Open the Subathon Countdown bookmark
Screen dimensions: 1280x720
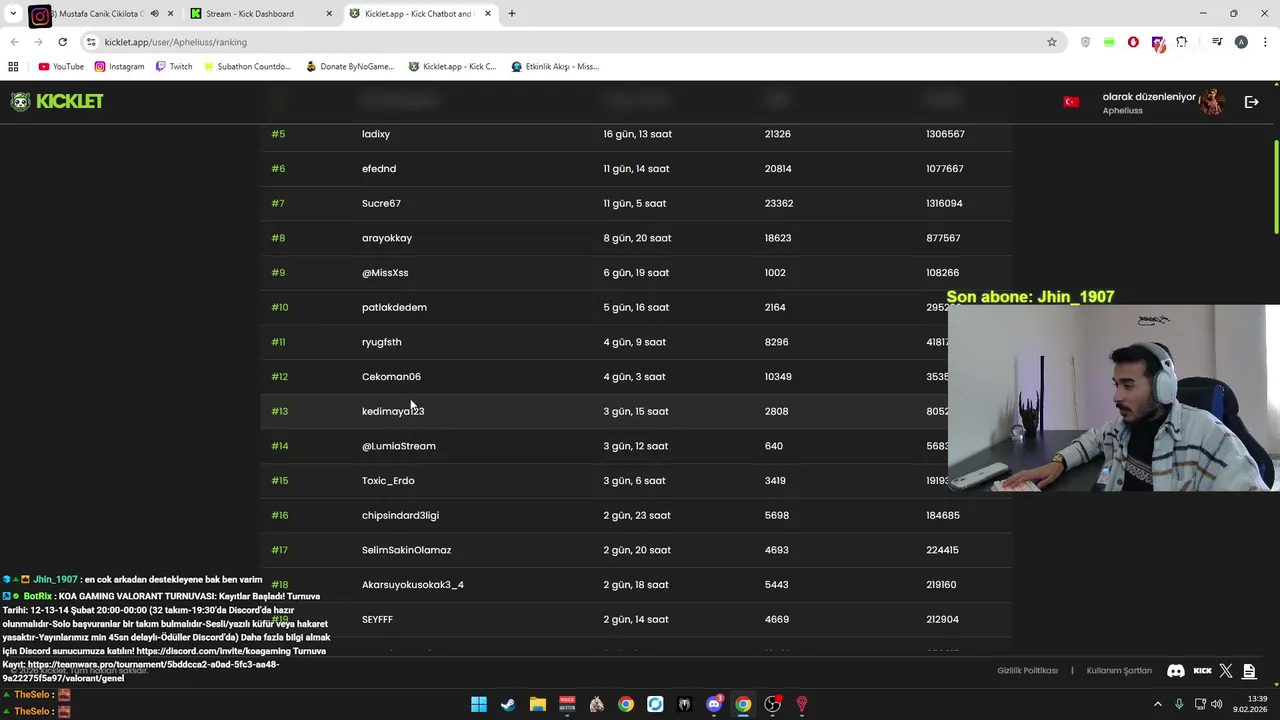pos(247,67)
